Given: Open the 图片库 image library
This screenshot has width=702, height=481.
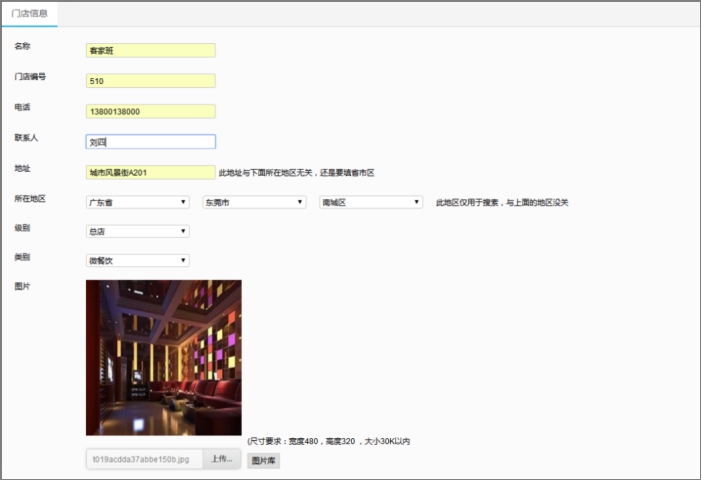Looking at the screenshot, I should pos(264,461).
